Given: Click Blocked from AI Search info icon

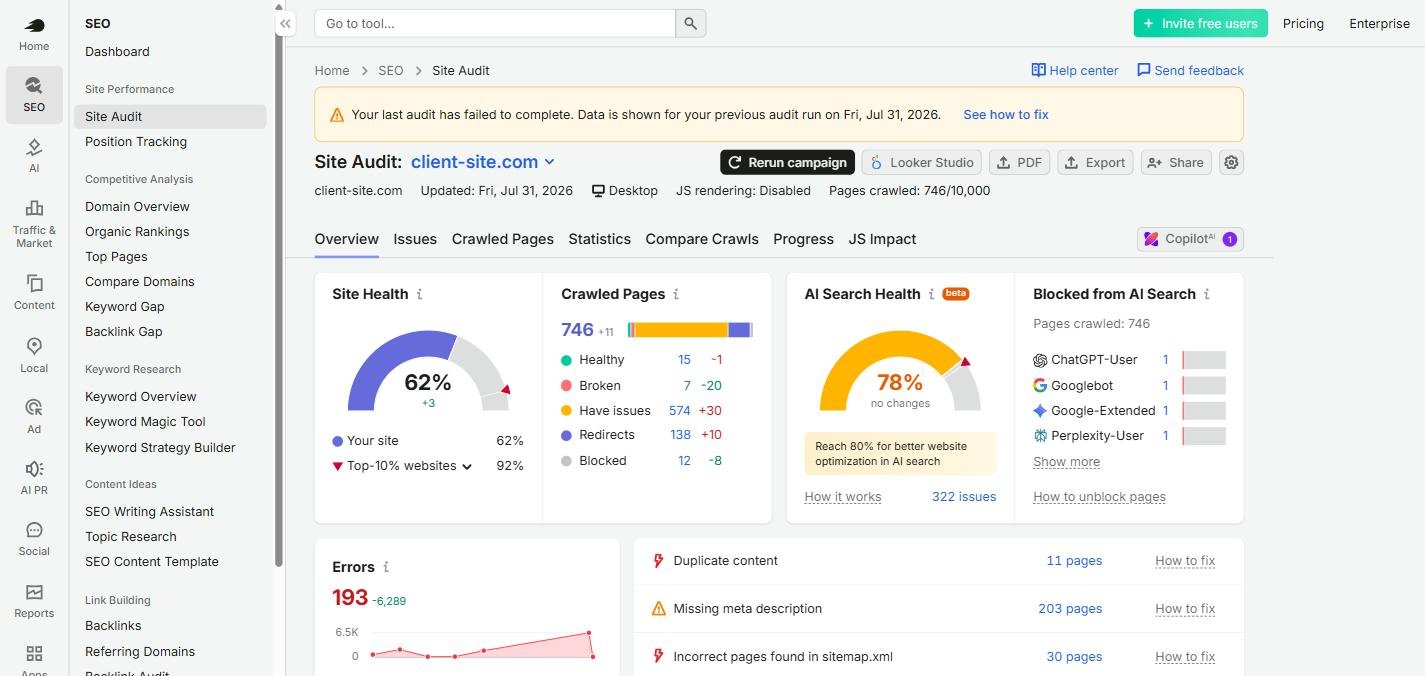Looking at the screenshot, I should 1207,294.
